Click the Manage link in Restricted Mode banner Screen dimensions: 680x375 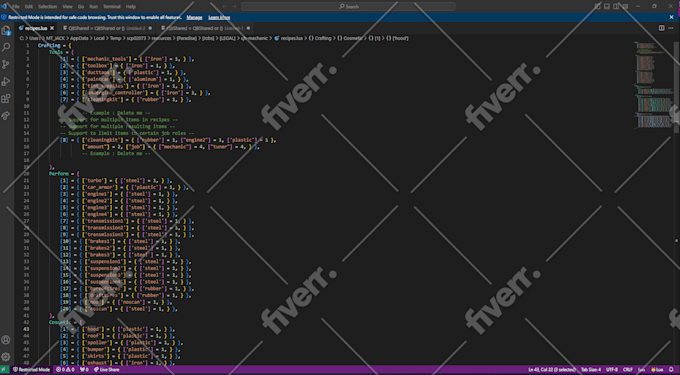(x=194, y=17)
